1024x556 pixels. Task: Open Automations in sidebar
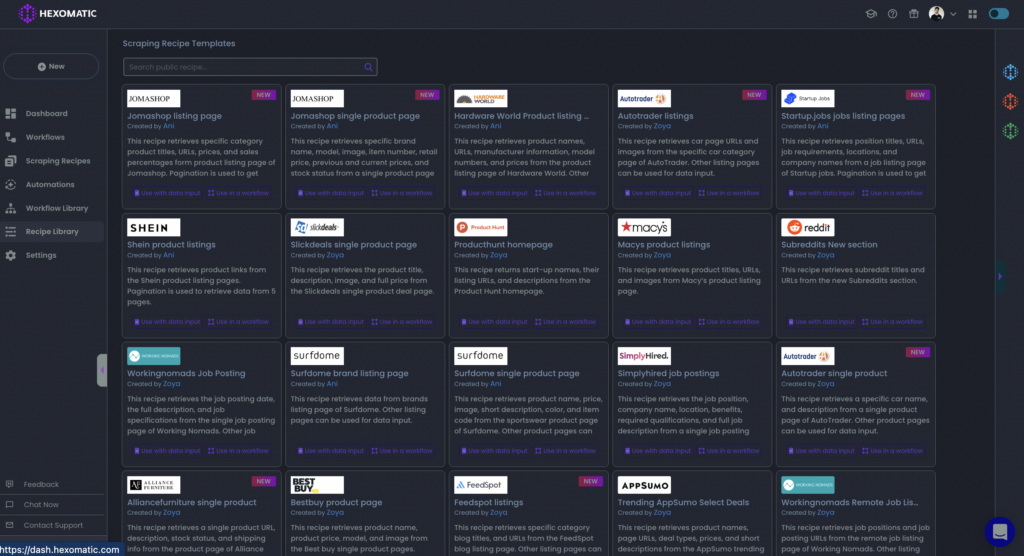pos(50,184)
